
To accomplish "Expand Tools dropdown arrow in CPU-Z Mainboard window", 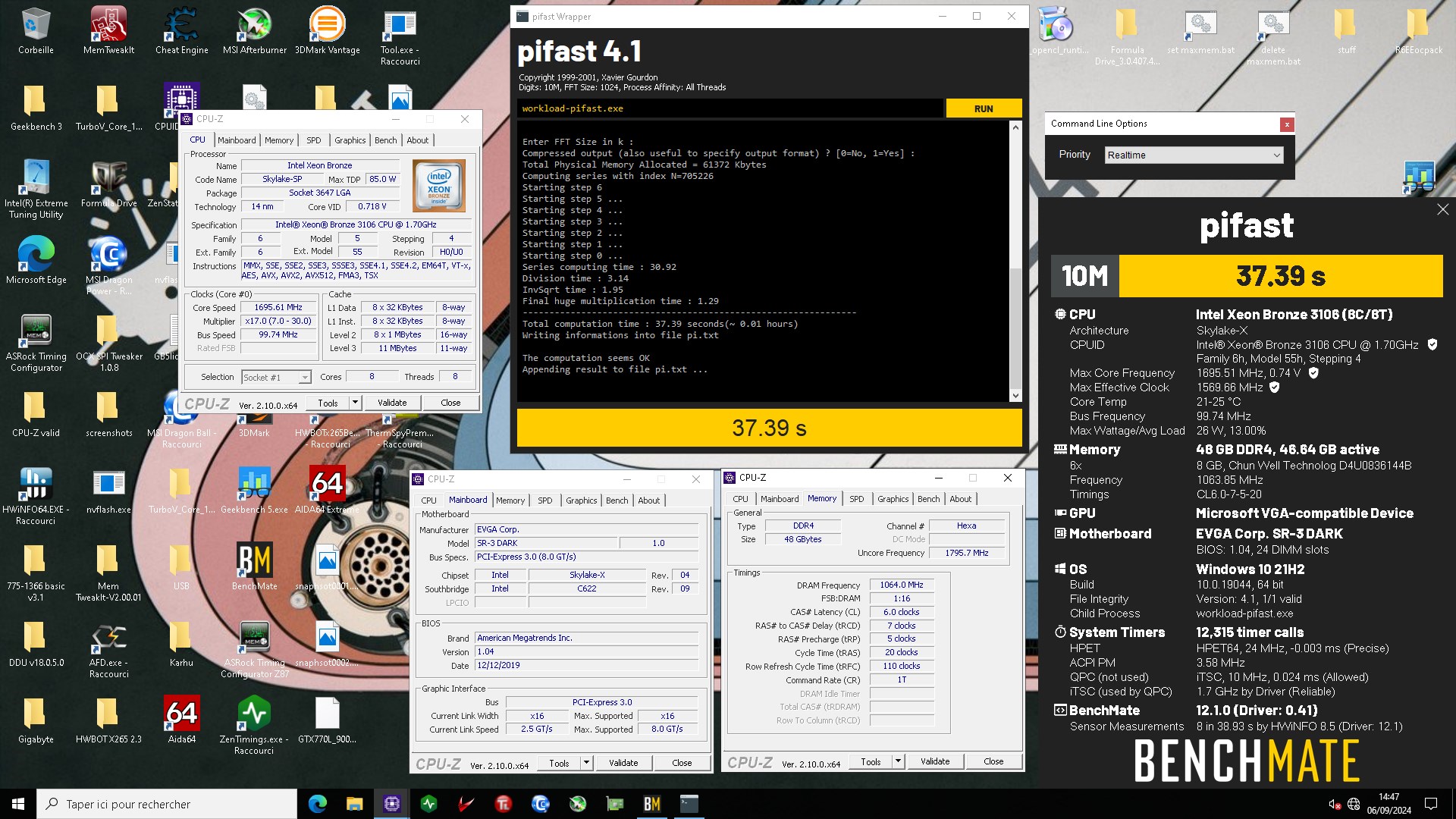I will [585, 763].
